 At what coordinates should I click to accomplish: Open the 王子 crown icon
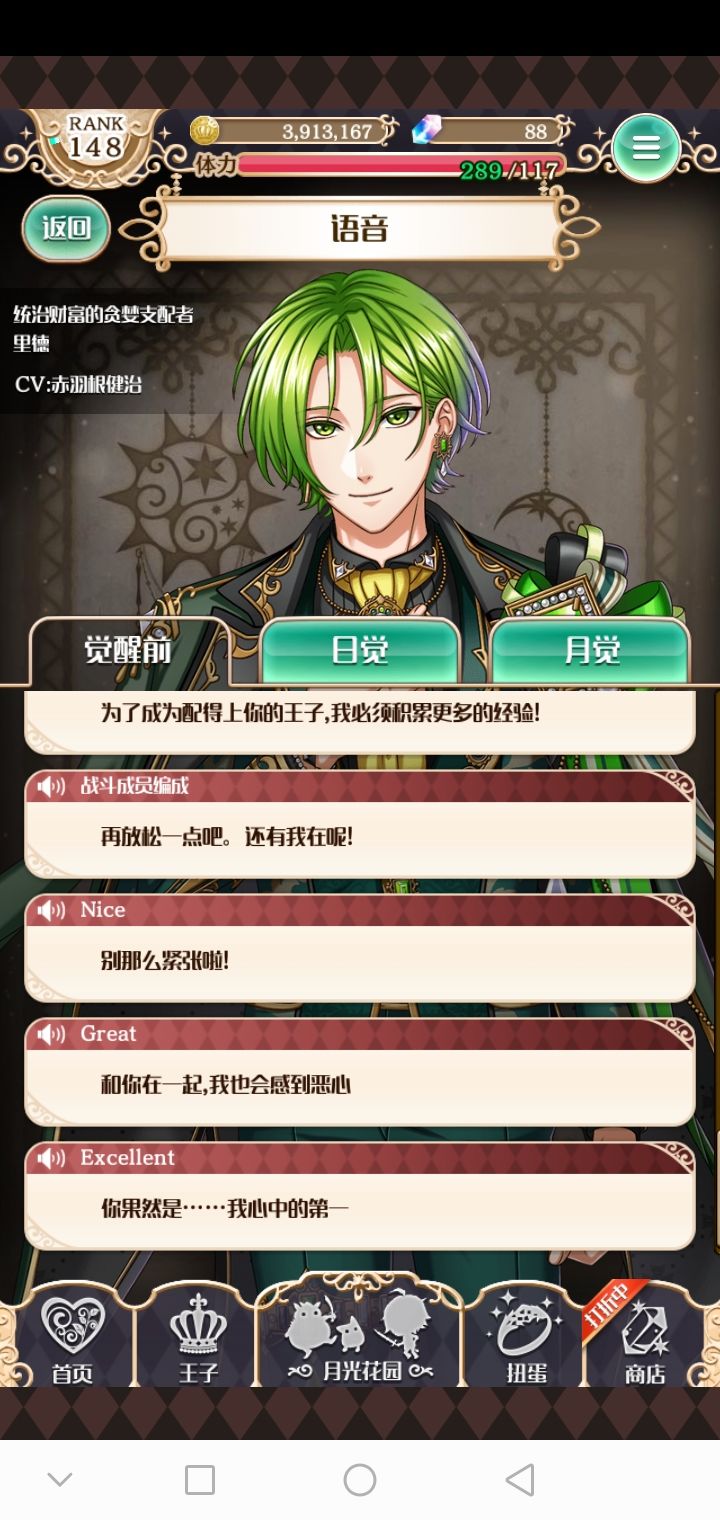click(x=198, y=1338)
